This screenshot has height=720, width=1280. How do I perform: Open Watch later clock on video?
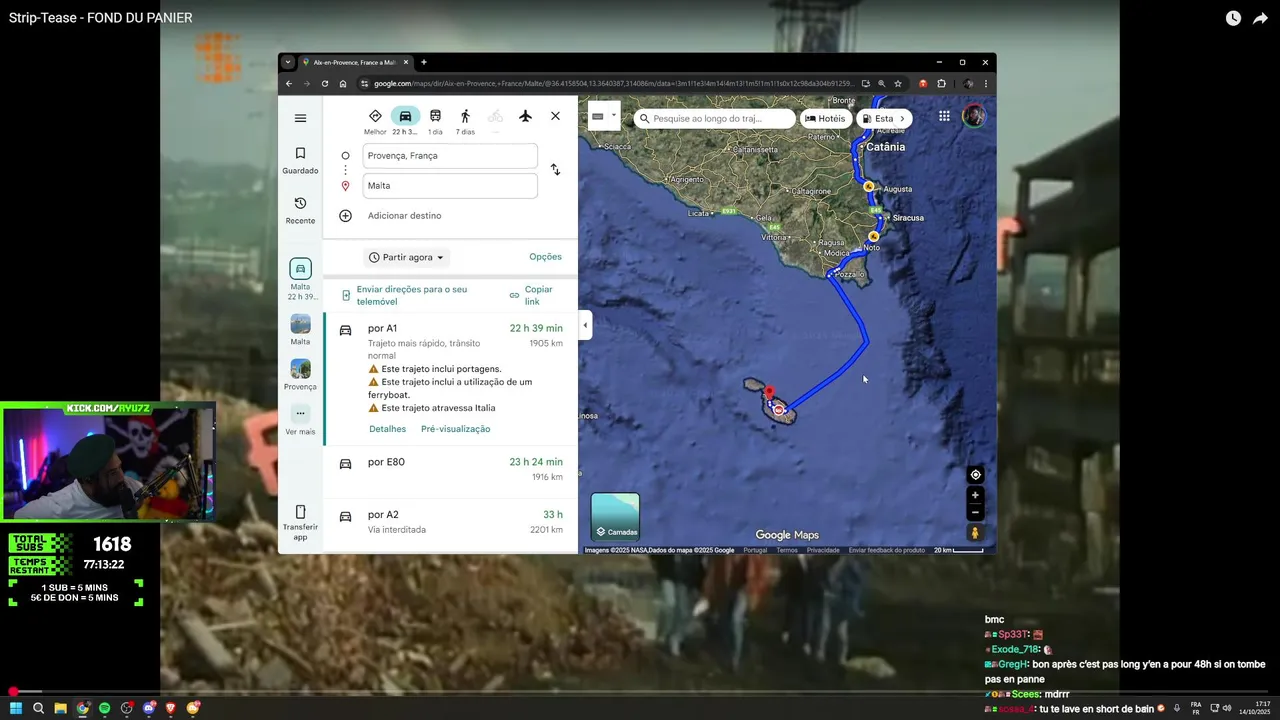click(x=1233, y=18)
